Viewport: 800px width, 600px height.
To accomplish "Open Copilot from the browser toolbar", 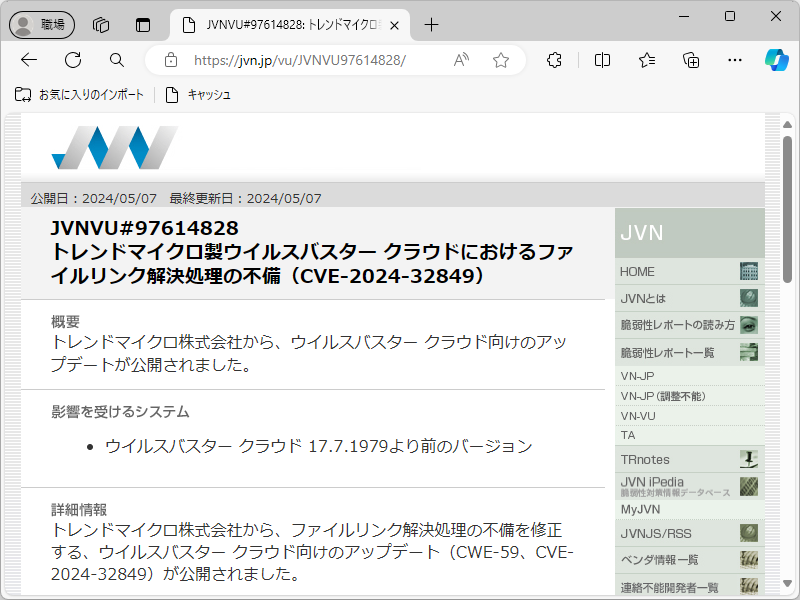I will tap(775, 60).
